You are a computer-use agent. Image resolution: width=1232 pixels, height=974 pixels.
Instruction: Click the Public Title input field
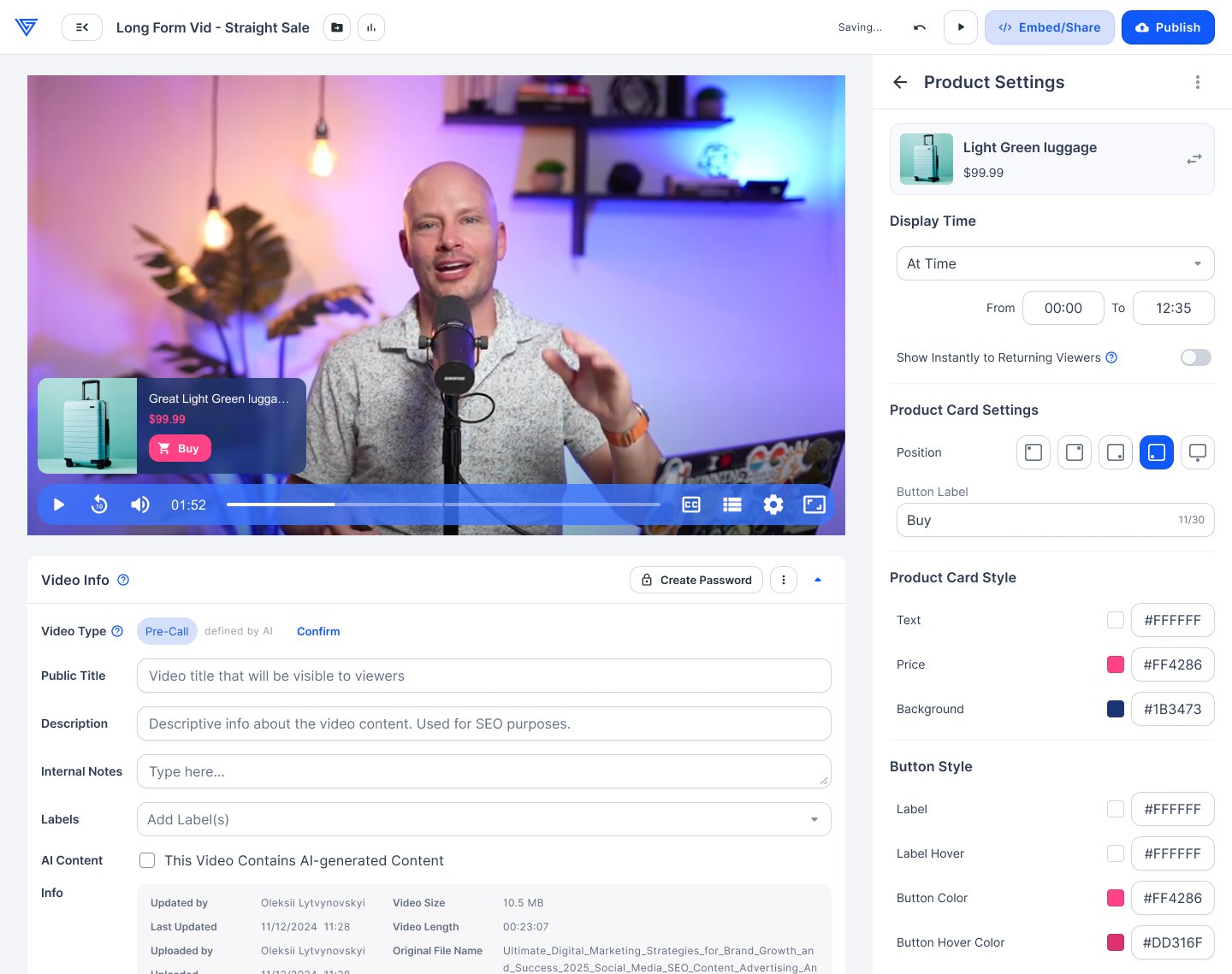(x=484, y=676)
